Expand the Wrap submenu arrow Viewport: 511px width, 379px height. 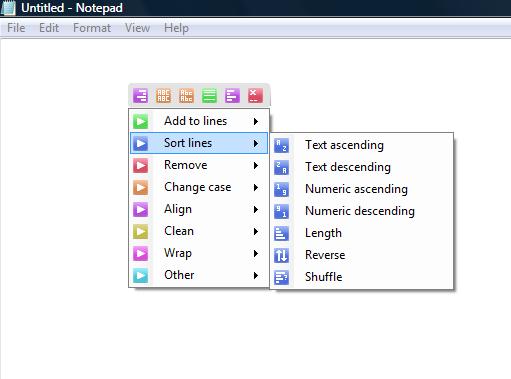click(256, 253)
